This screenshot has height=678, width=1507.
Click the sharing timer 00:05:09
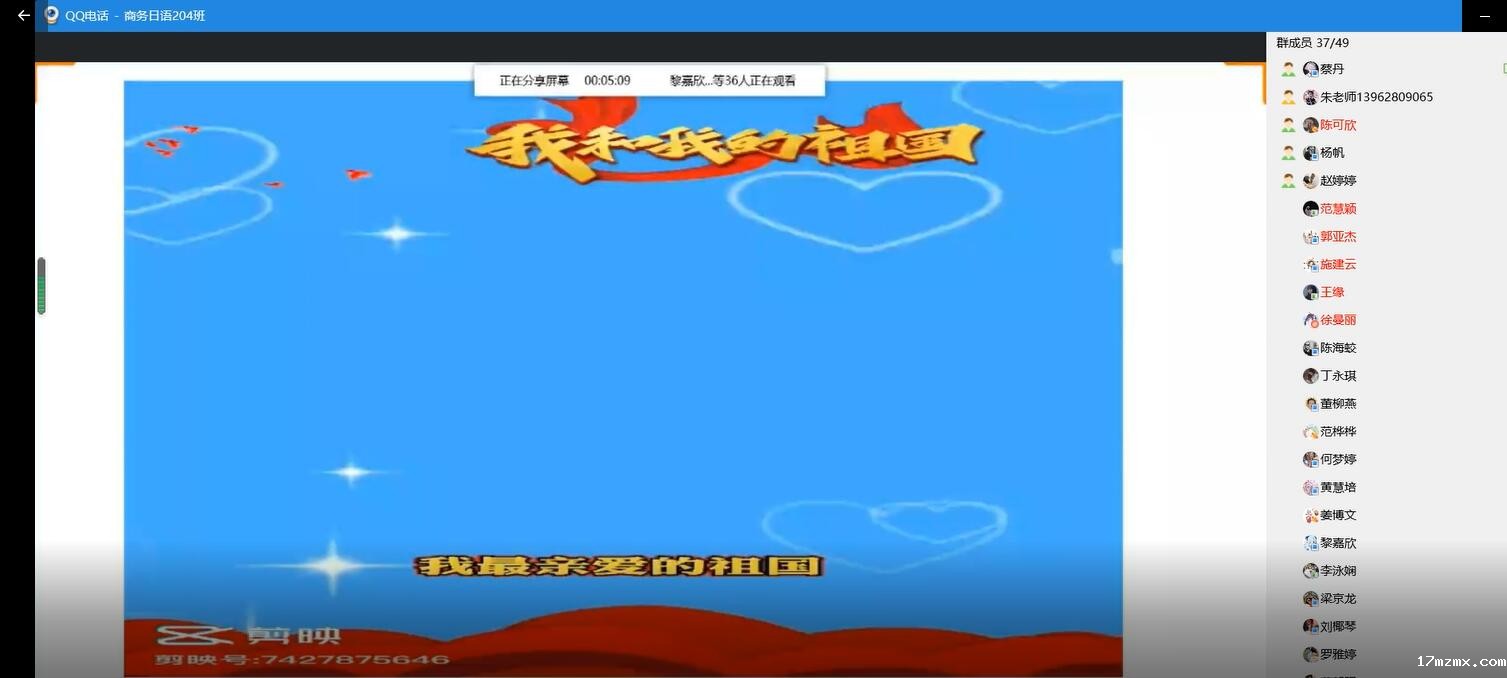click(607, 81)
